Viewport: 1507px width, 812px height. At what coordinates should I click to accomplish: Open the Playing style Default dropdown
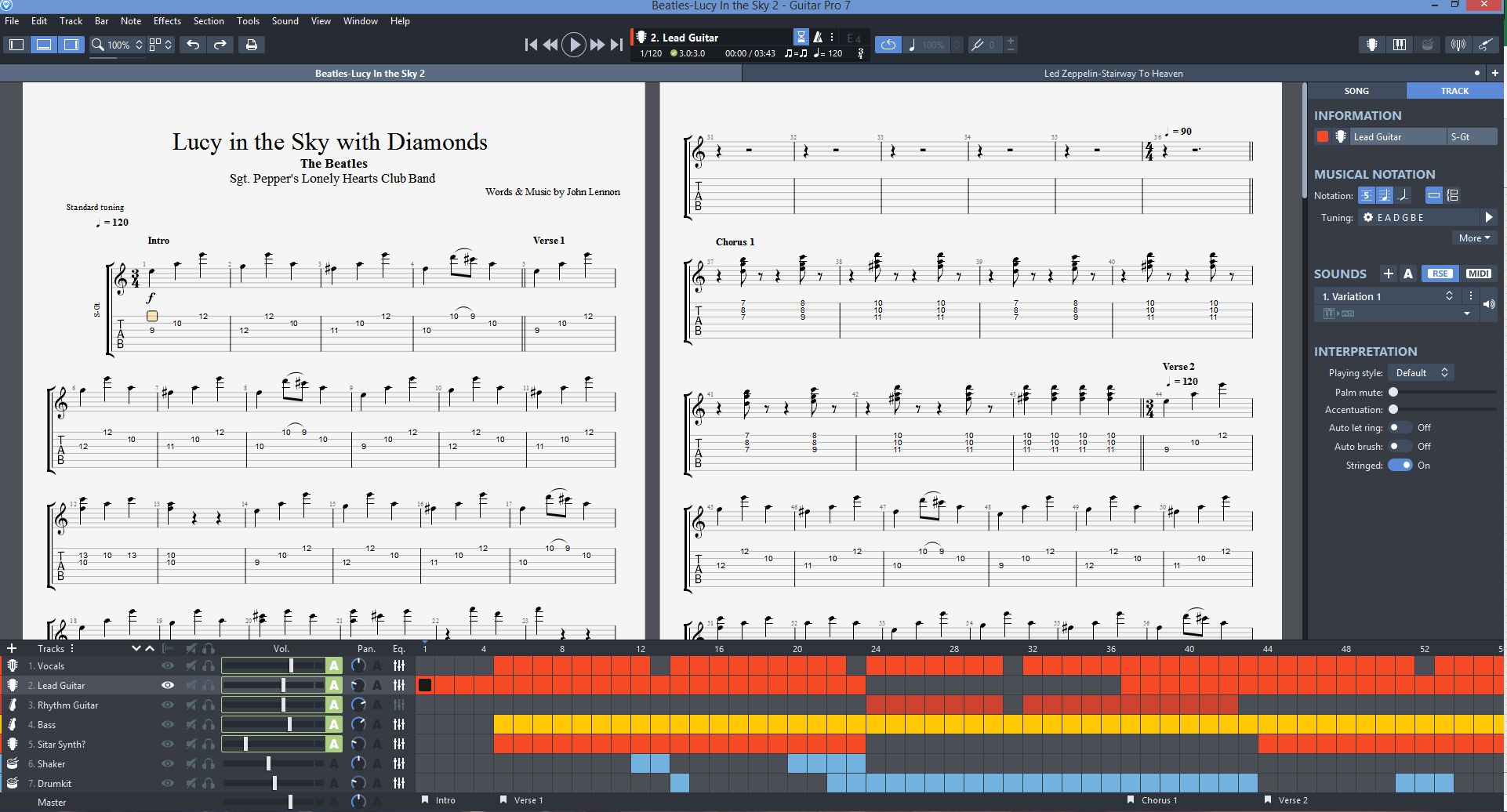(1422, 373)
